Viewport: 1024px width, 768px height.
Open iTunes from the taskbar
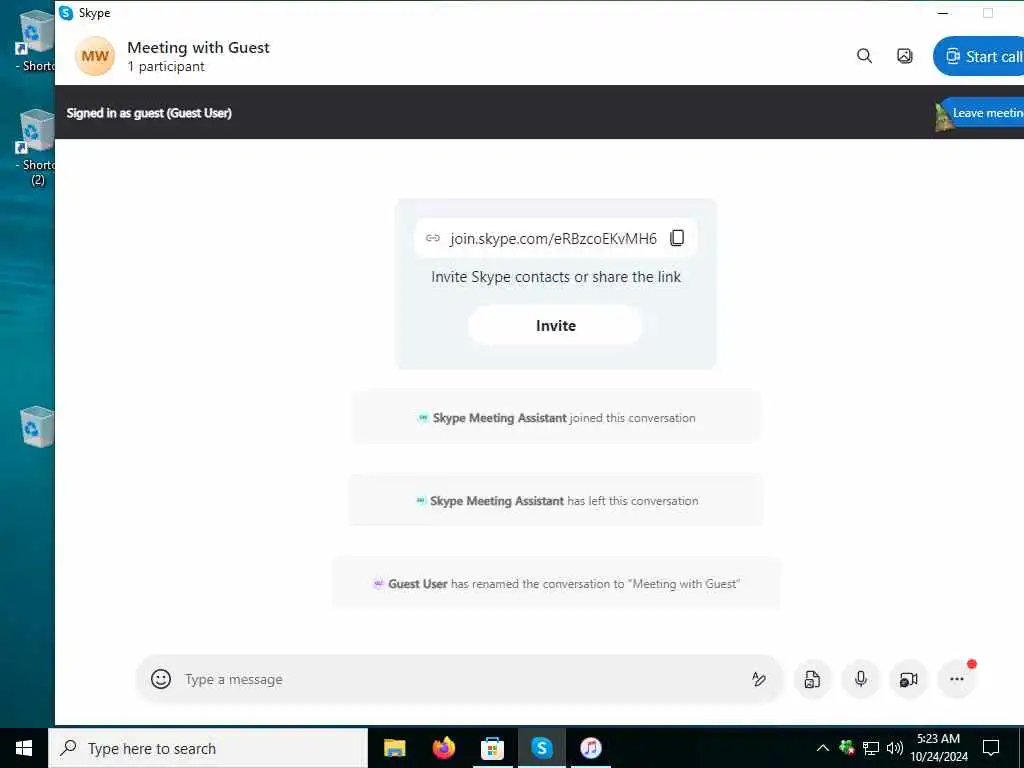[590, 748]
